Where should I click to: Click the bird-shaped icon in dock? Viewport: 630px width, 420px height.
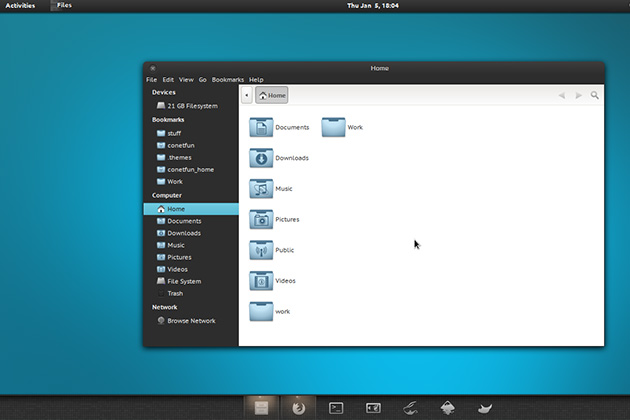coord(485,408)
